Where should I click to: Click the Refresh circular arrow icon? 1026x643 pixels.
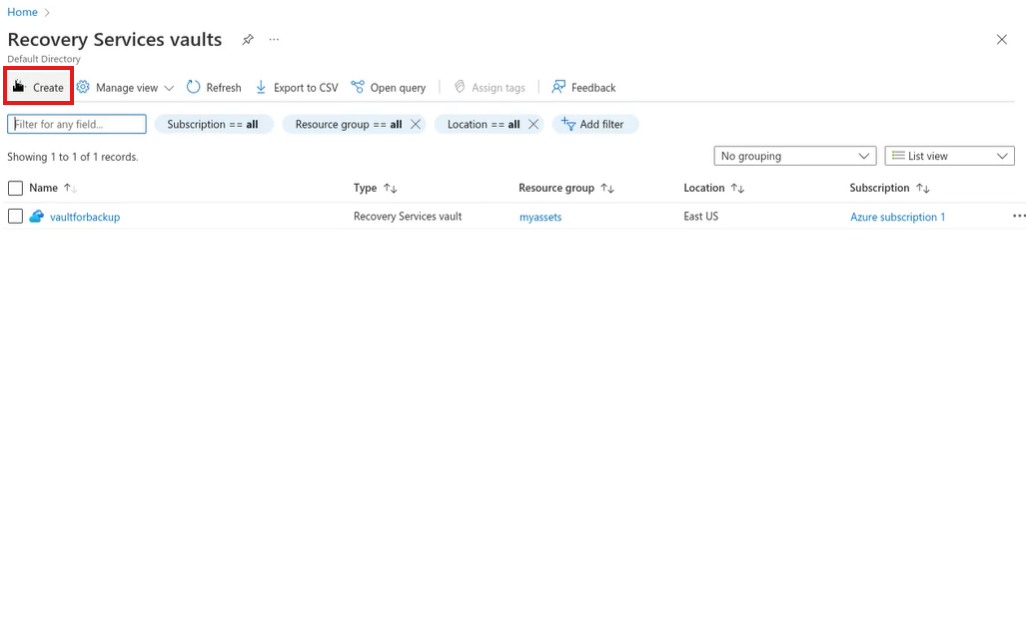[193, 87]
